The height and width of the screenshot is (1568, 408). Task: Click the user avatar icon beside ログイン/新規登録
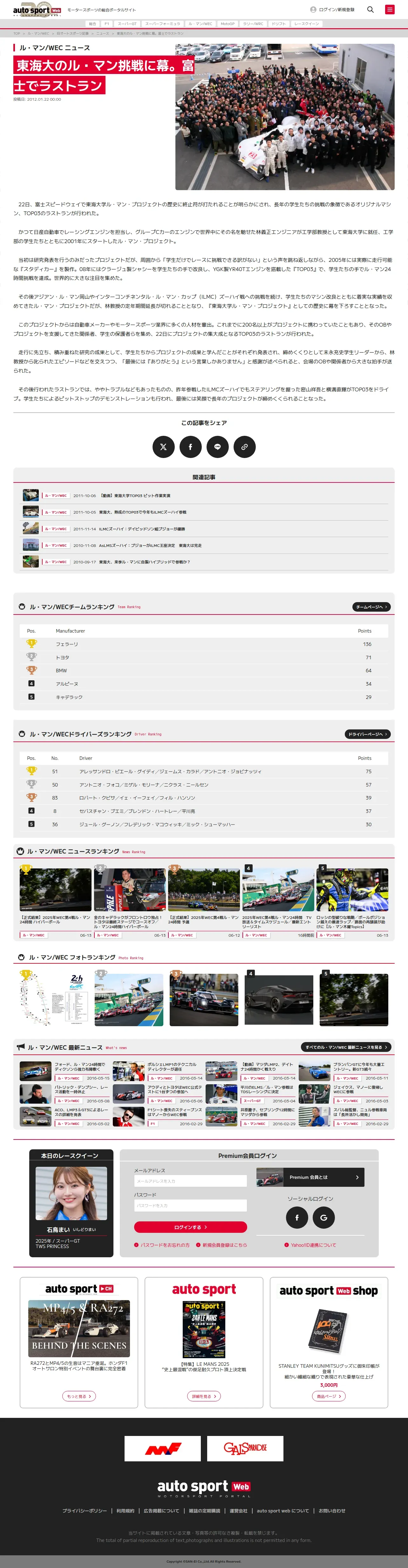tap(313, 10)
